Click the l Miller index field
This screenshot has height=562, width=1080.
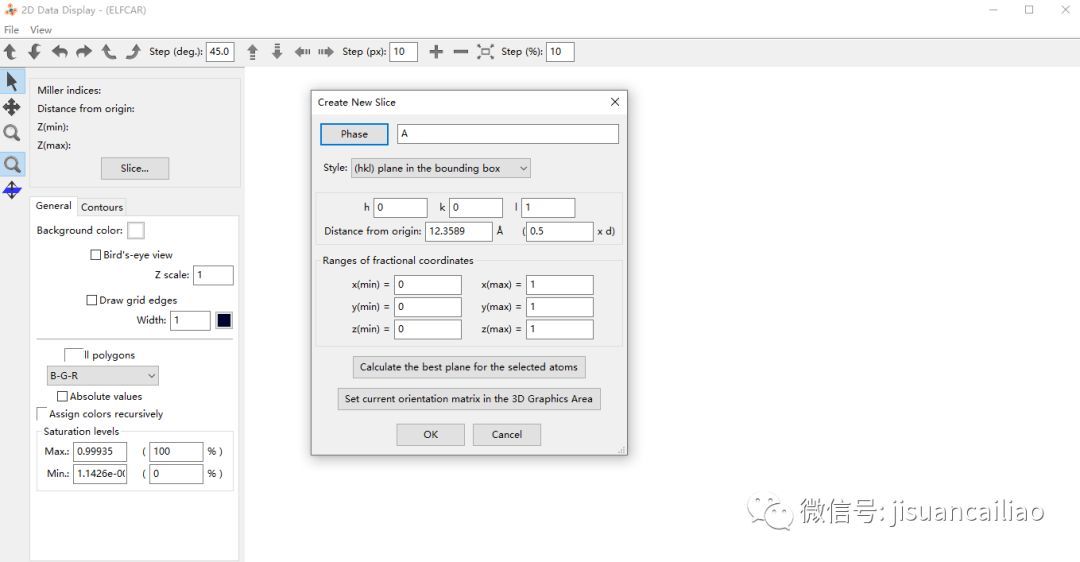(548, 207)
